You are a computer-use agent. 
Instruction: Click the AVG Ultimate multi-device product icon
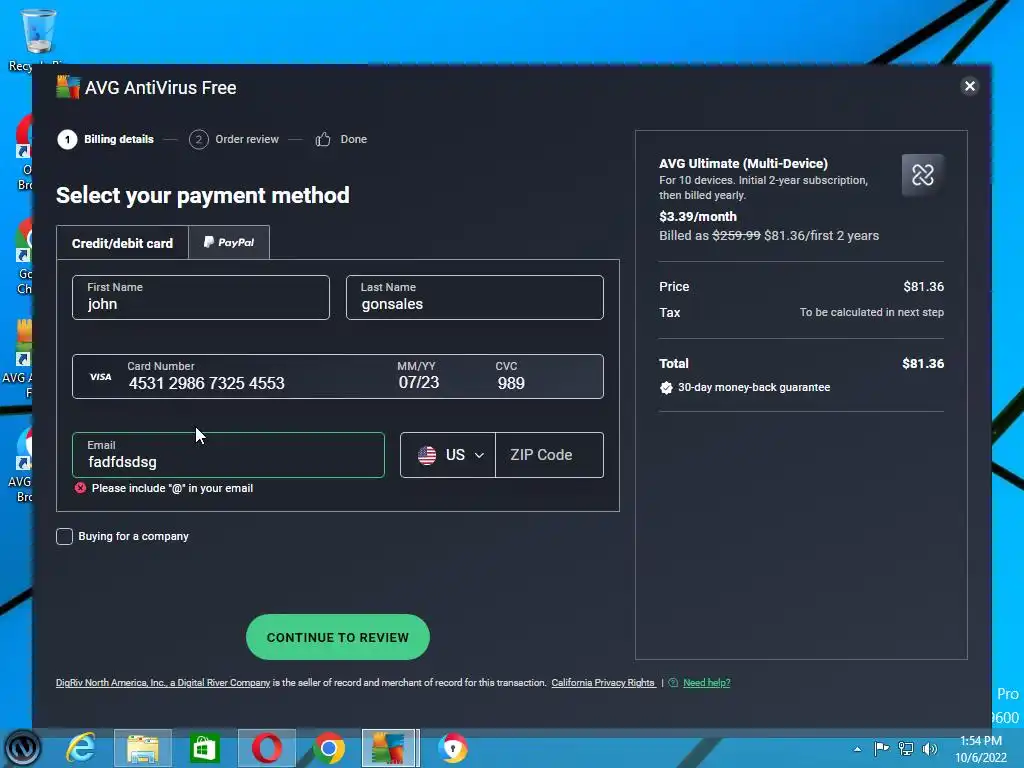(x=922, y=175)
